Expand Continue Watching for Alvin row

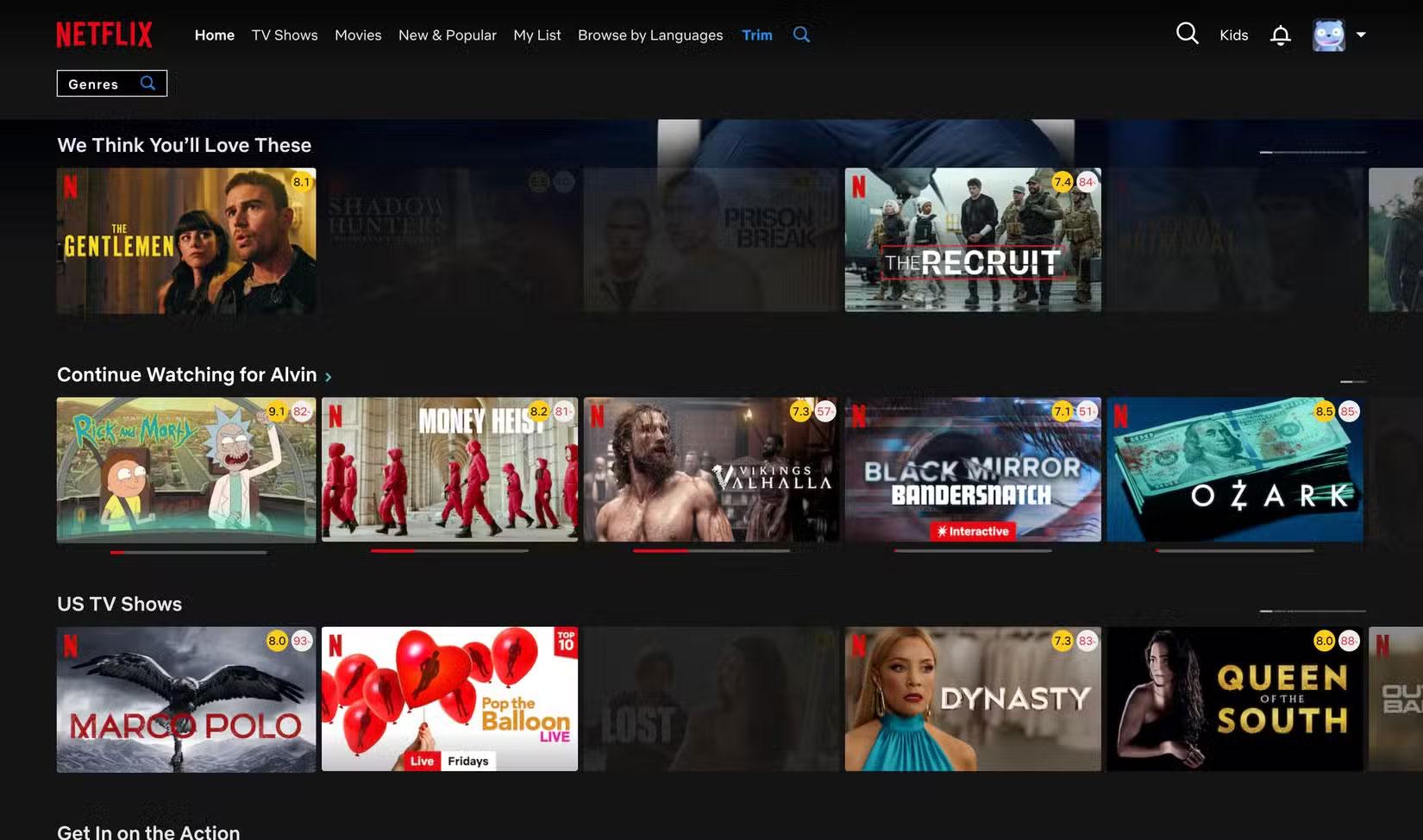click(x=329, y=376)
